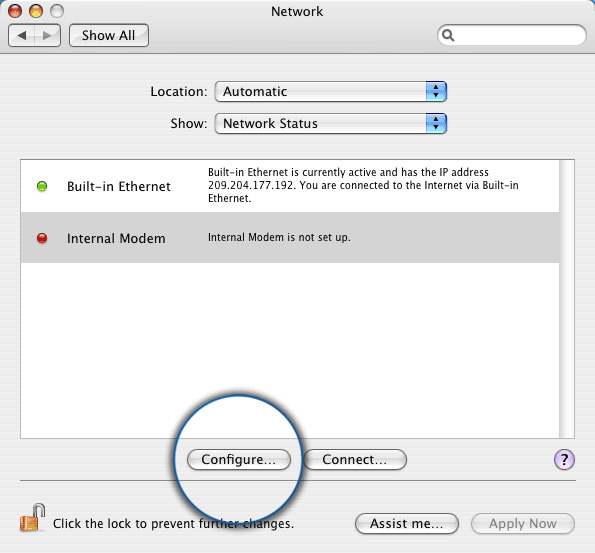Open help with the purple question mark
This screenshot has width=595, height=553.
point(564,460)
